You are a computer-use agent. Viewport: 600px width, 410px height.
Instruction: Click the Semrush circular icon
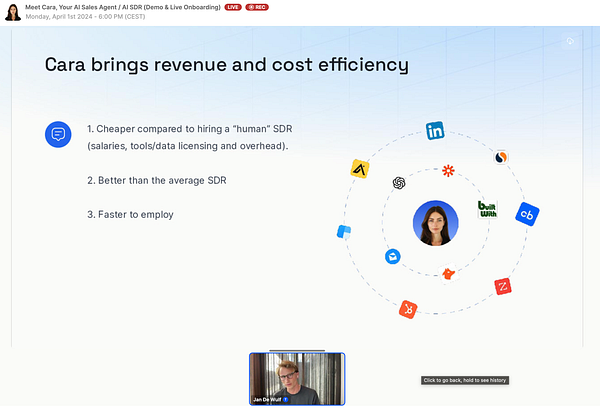point(501,157)
